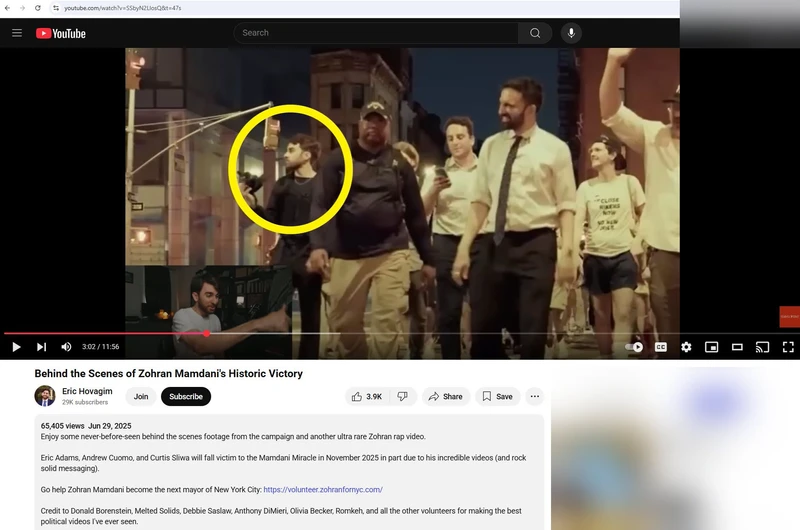This screenshot has height=530, width=800.
Task: Click the YouTube logo to go home
Action: click(61, 33)
